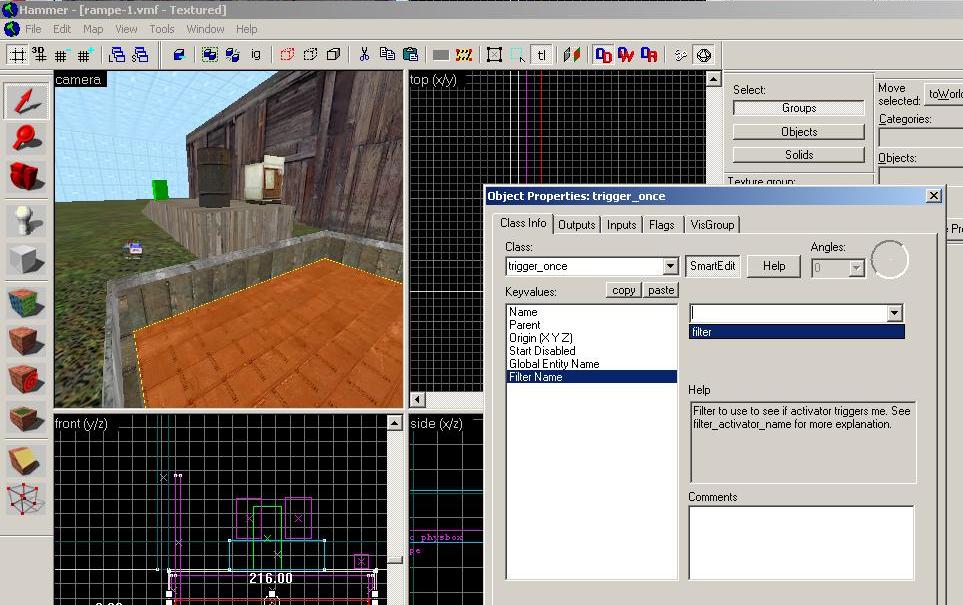This screenshot has height=605, width=963.
Task: Open the Window menu
Action: click(x=205, y=29)
